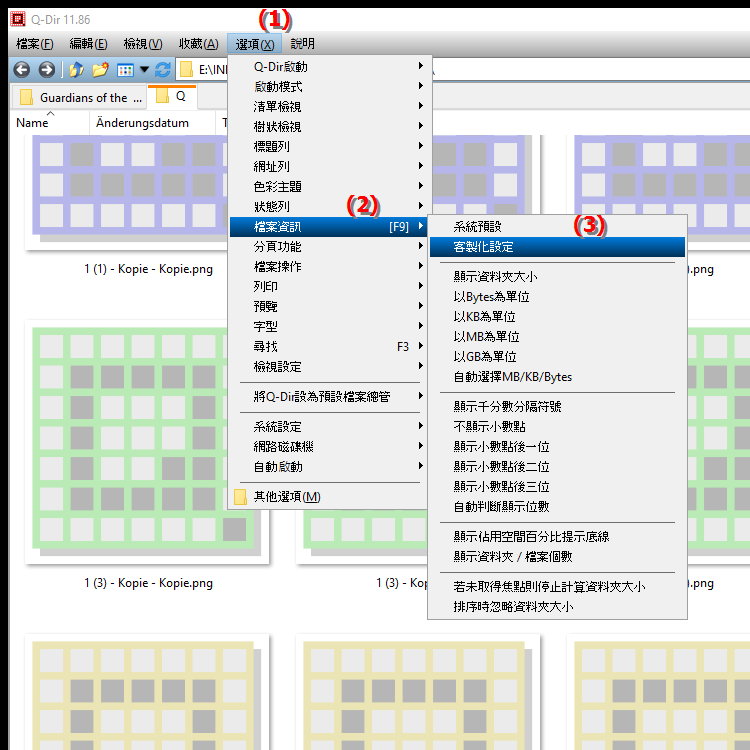Expand the 狀態列 submenu

330,207
